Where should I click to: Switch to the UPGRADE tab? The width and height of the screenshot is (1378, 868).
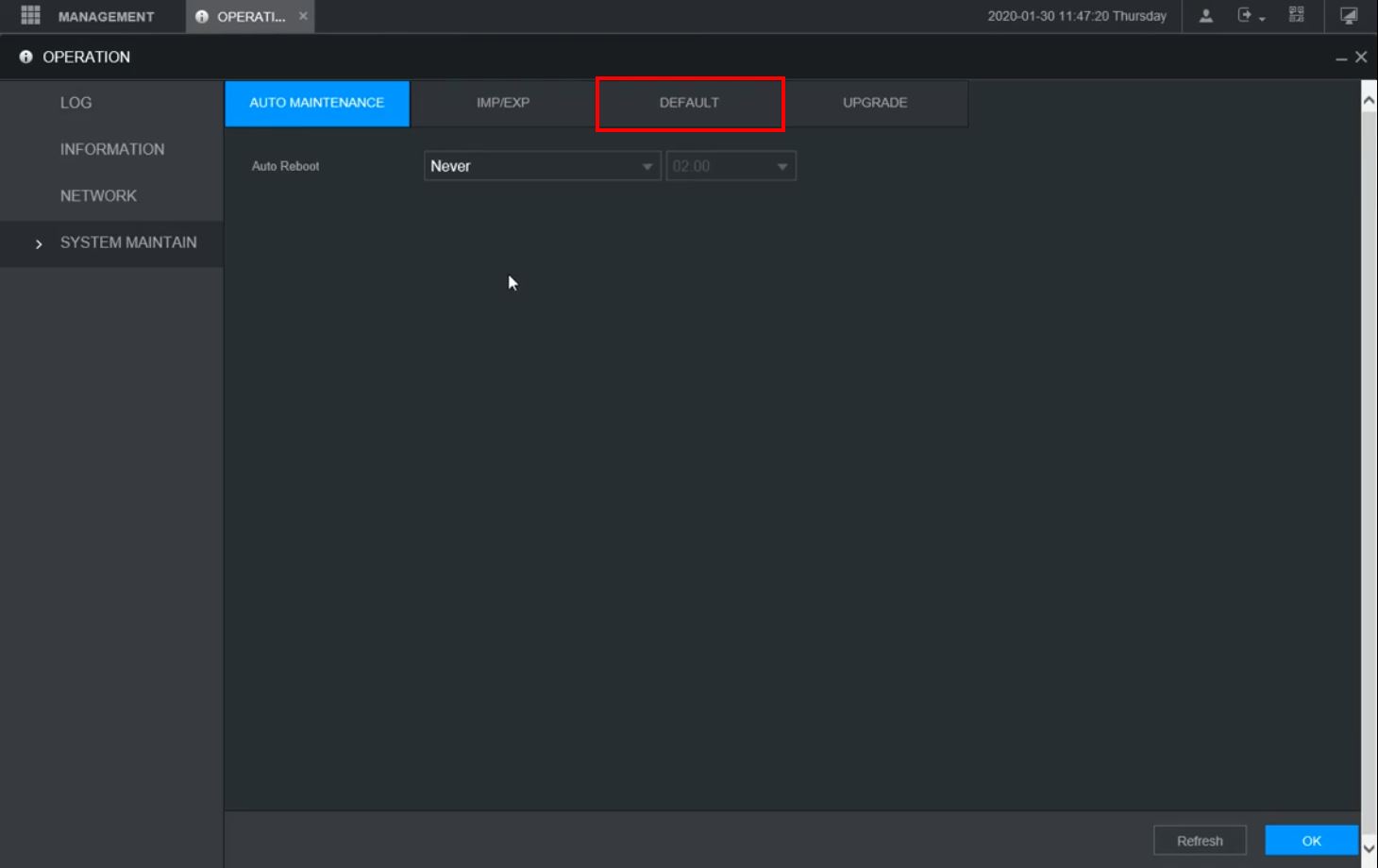pyautogui.click(x=875, y=103)
